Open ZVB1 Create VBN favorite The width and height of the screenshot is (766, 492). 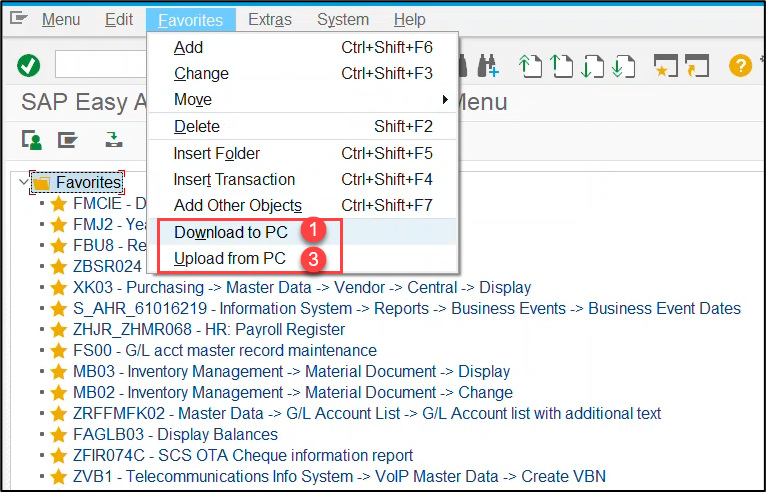point(340,476)
